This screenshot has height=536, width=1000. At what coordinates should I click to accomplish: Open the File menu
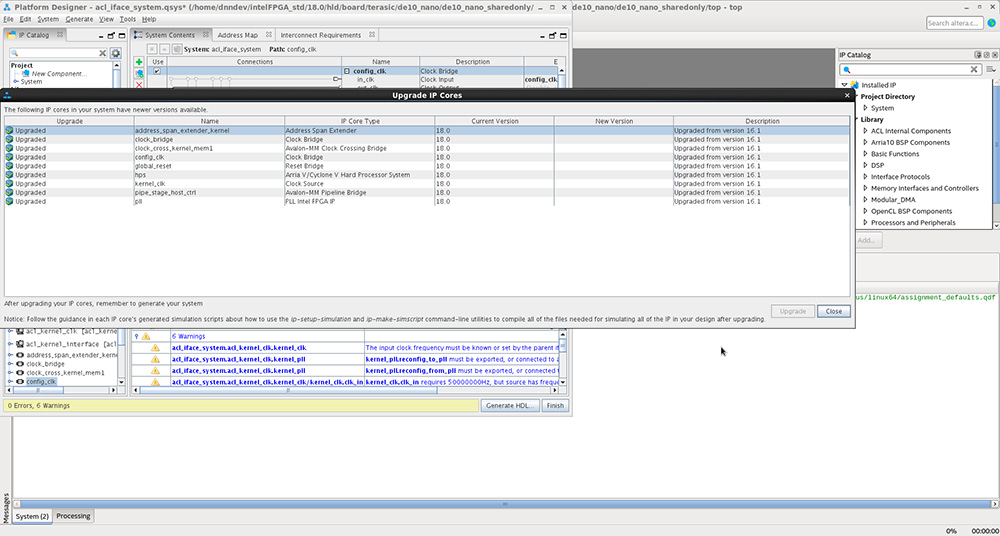pyautogui.click(x=8, y=19)
